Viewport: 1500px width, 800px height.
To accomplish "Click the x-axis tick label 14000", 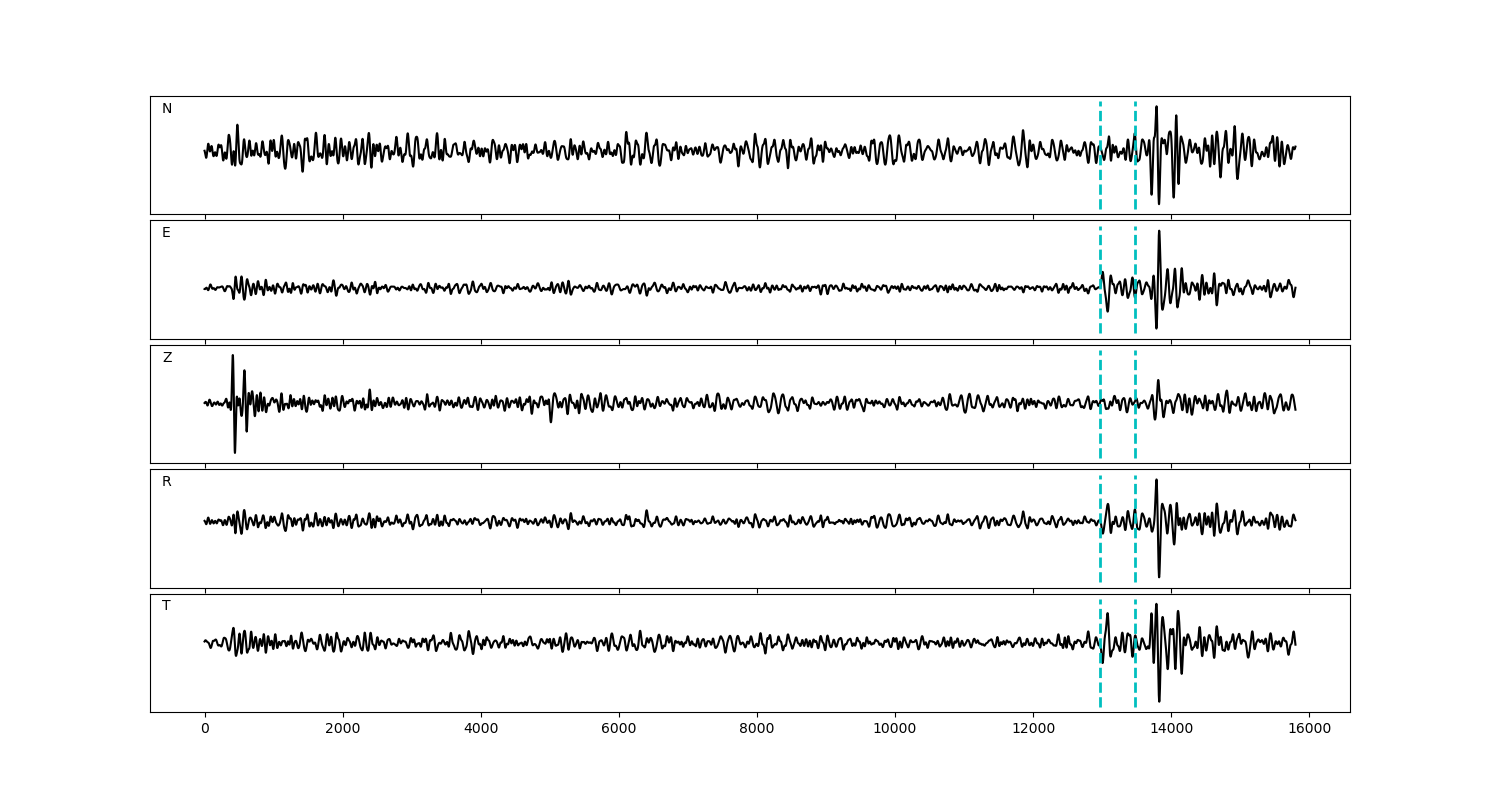I will point(1171,729).
